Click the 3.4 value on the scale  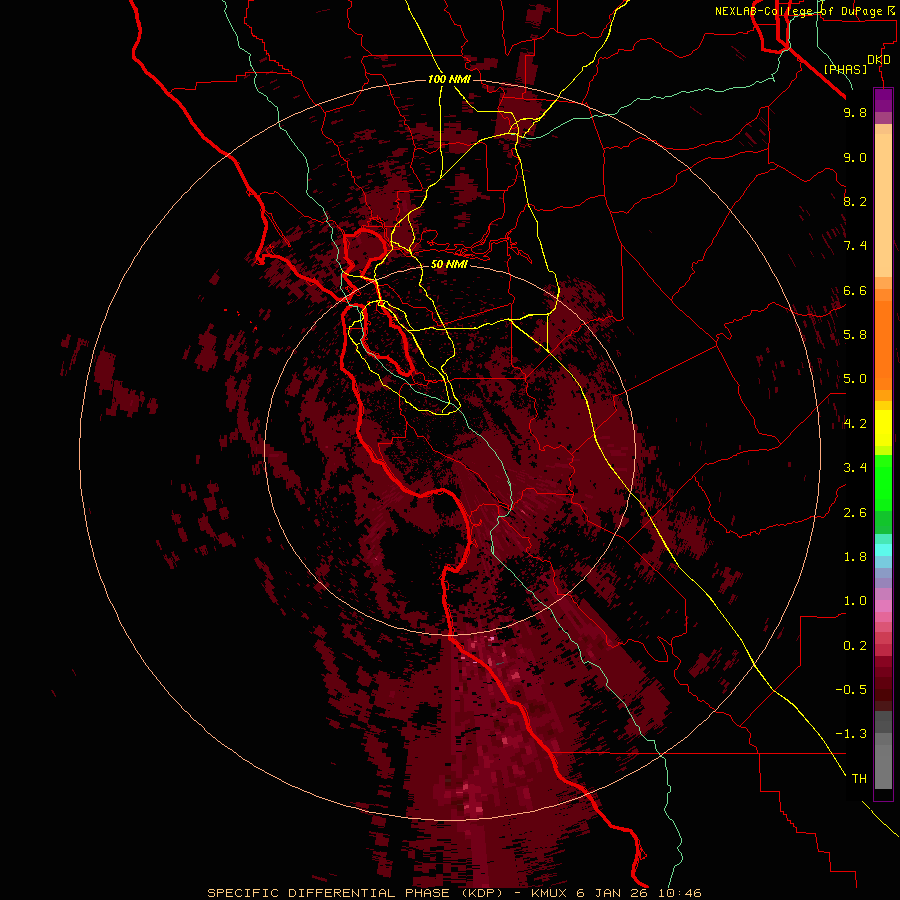click(x=855, y=468)
